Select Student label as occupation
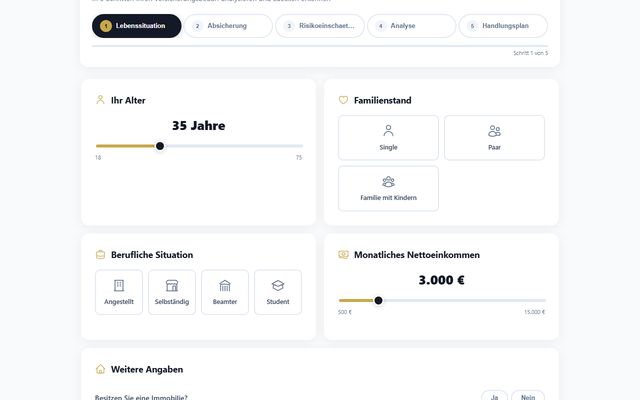 pyautogui.click(x=278, y=302)
